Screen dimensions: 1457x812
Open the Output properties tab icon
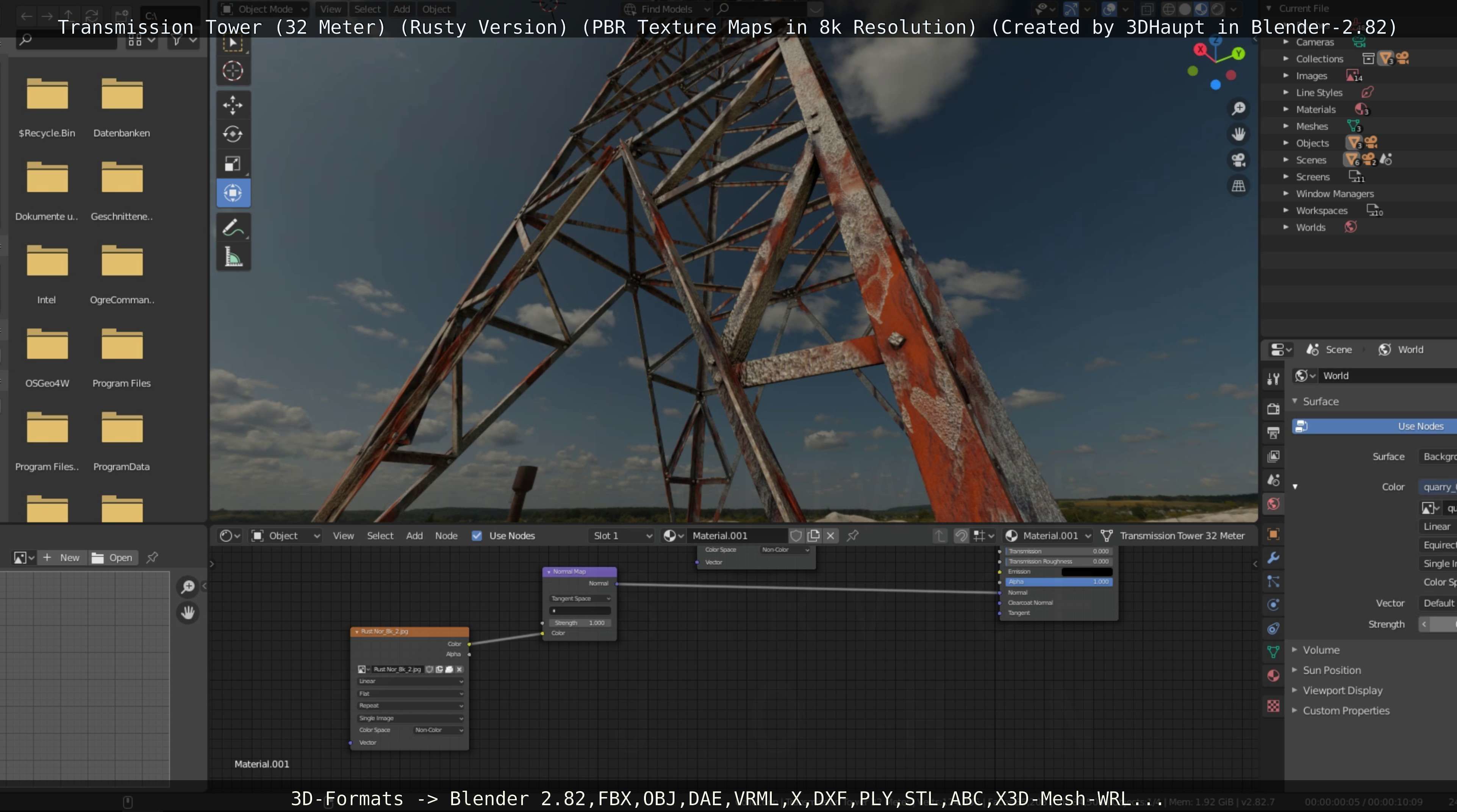[1273, 433]
